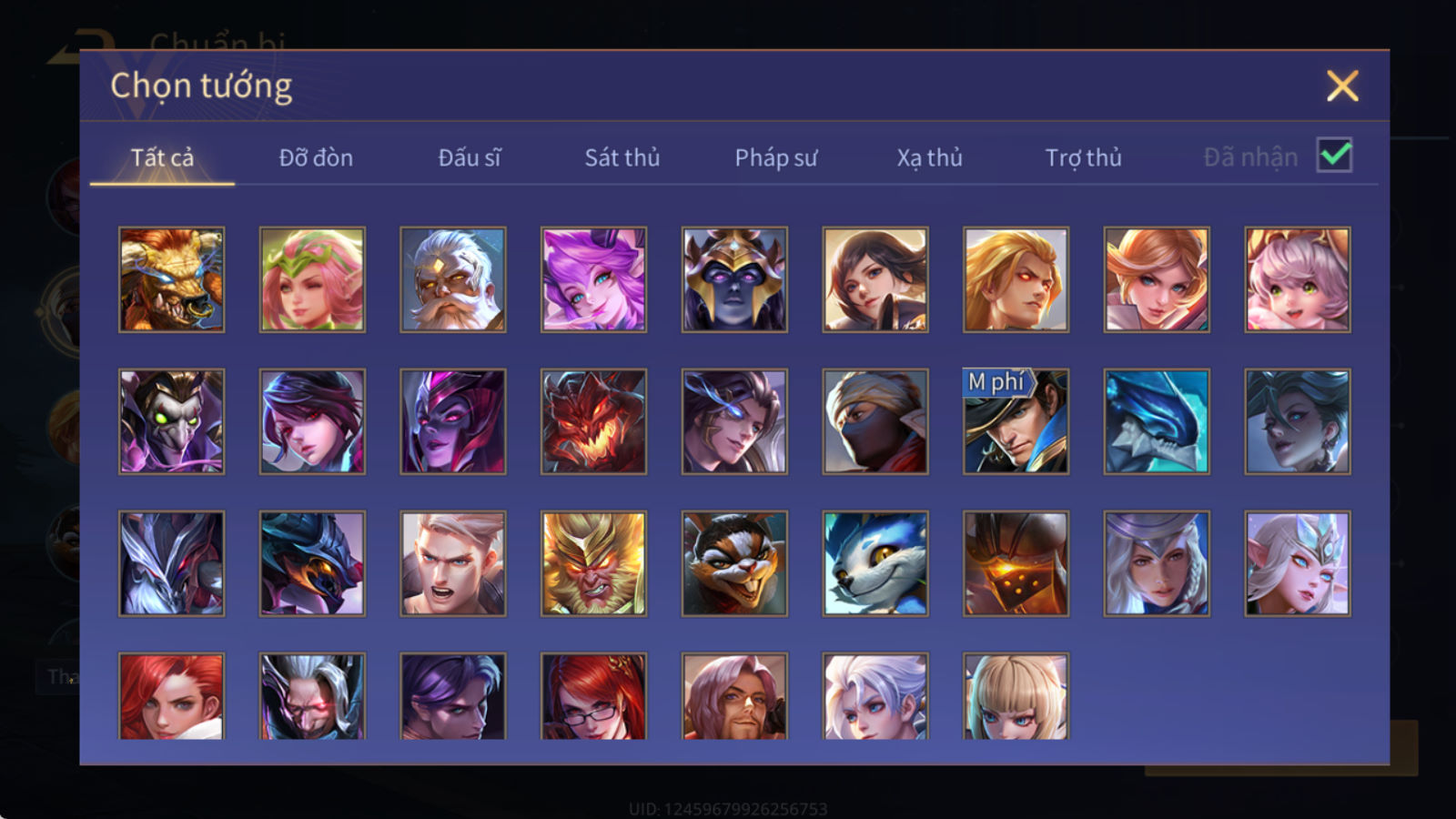This screenshot has height=819, width=1456.
Task: Select the raccoon hero portrait
Action: pos(734,563)
